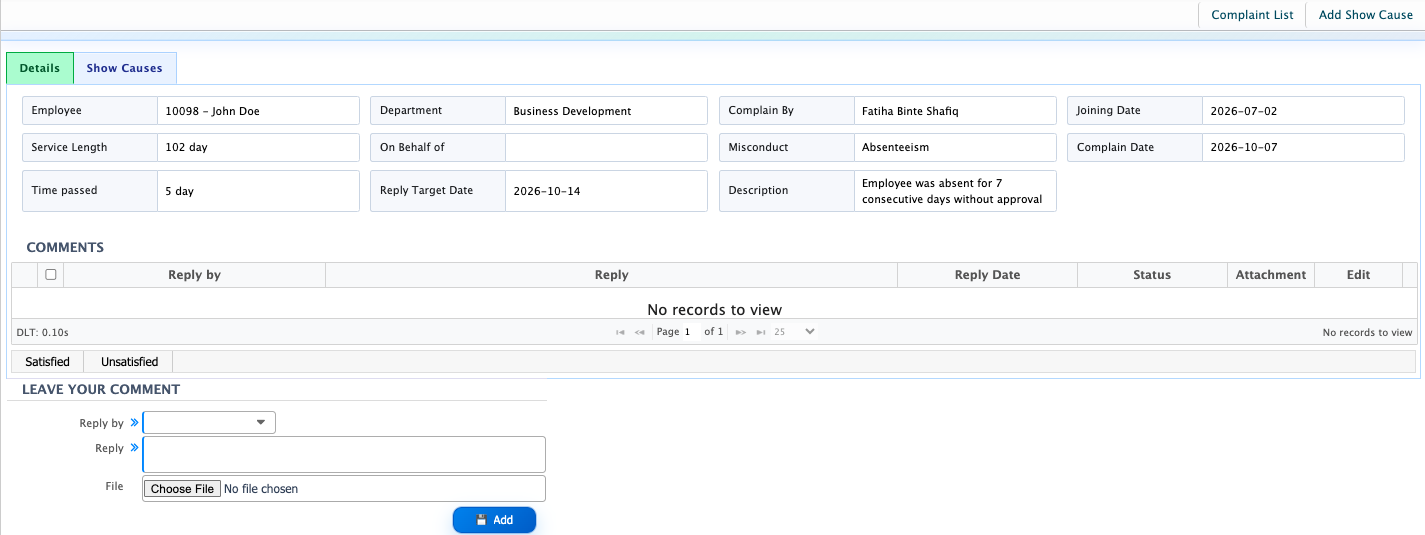Open the Reply by dropdown
The height and width of the screenshot is (535, 1425).
coord(209,423)
